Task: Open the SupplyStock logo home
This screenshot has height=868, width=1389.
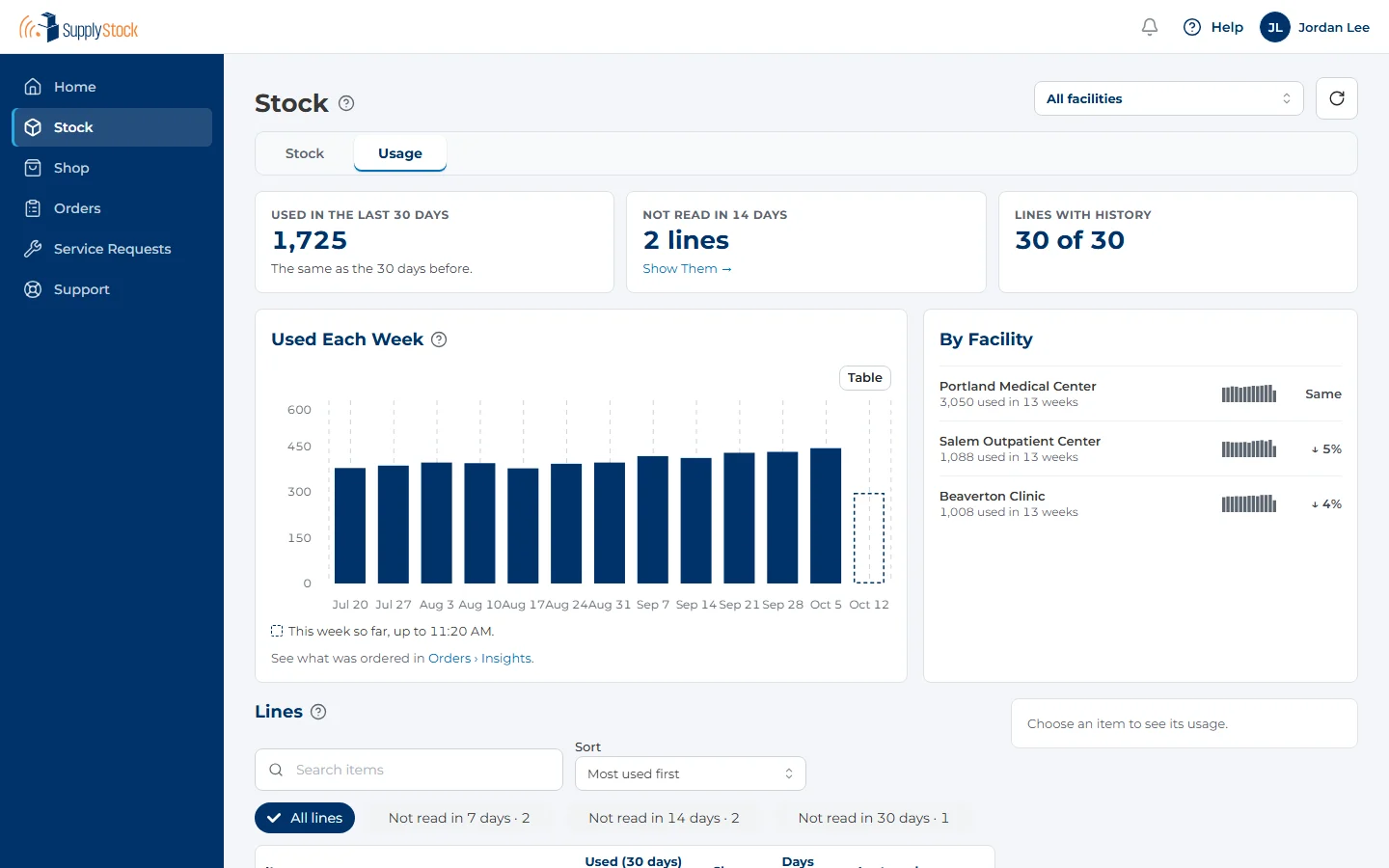Action: click(x=79, y=27)
